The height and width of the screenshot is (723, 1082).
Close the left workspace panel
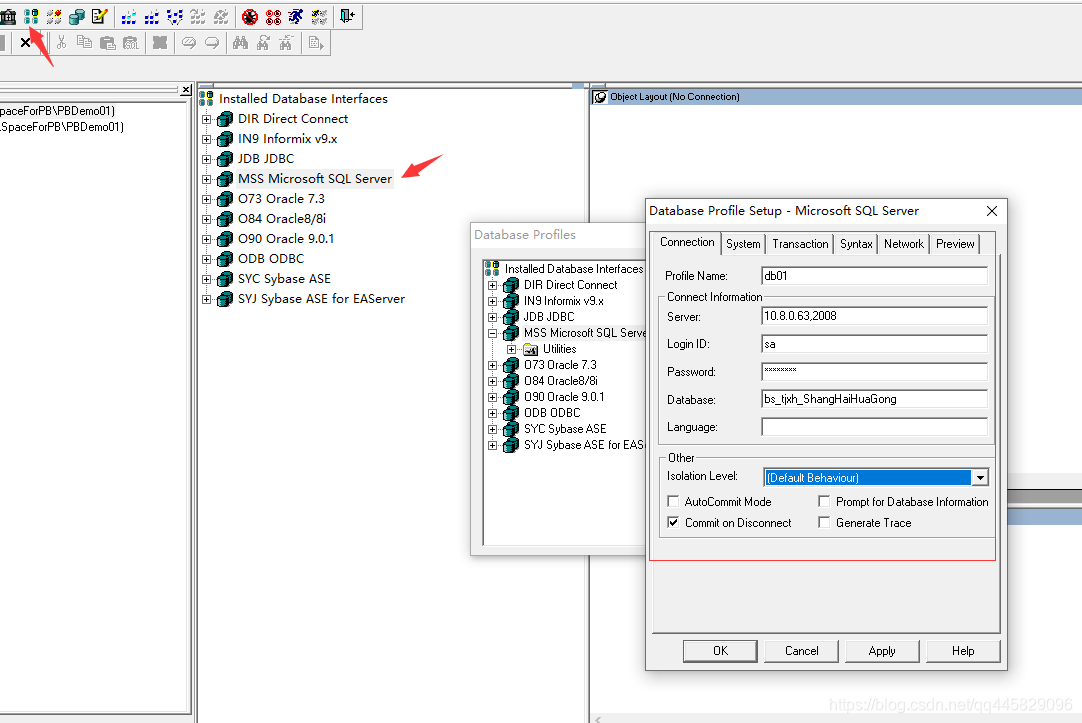[186, 90]
